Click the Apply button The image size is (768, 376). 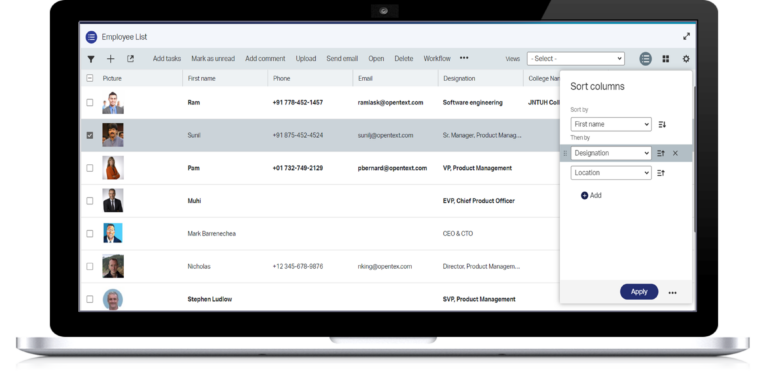pos(639,292)
